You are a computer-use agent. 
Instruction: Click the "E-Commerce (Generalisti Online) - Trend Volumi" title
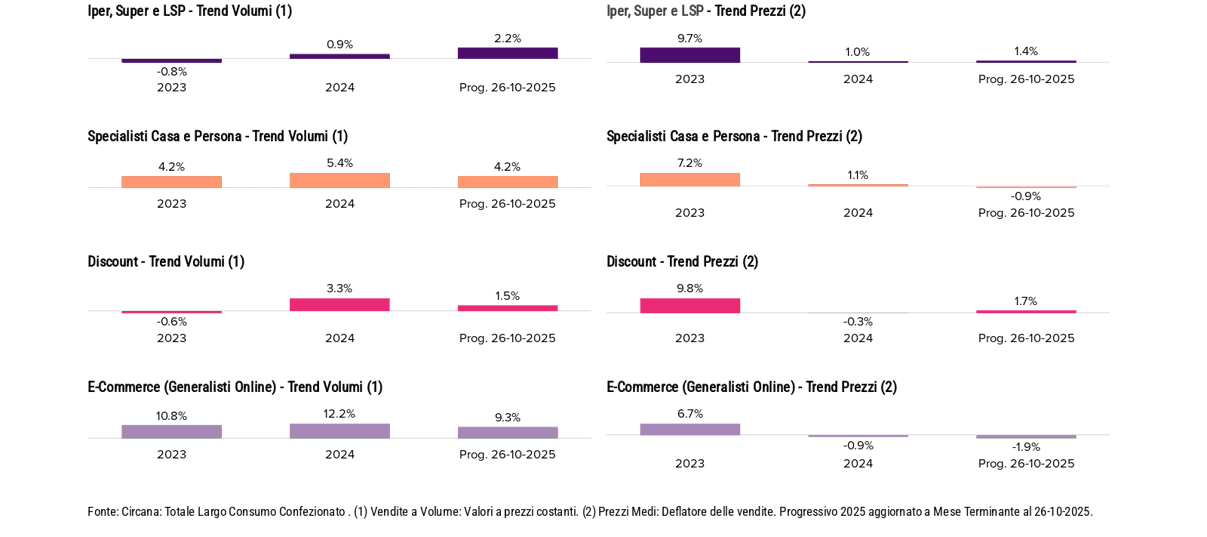click(235, 387)
